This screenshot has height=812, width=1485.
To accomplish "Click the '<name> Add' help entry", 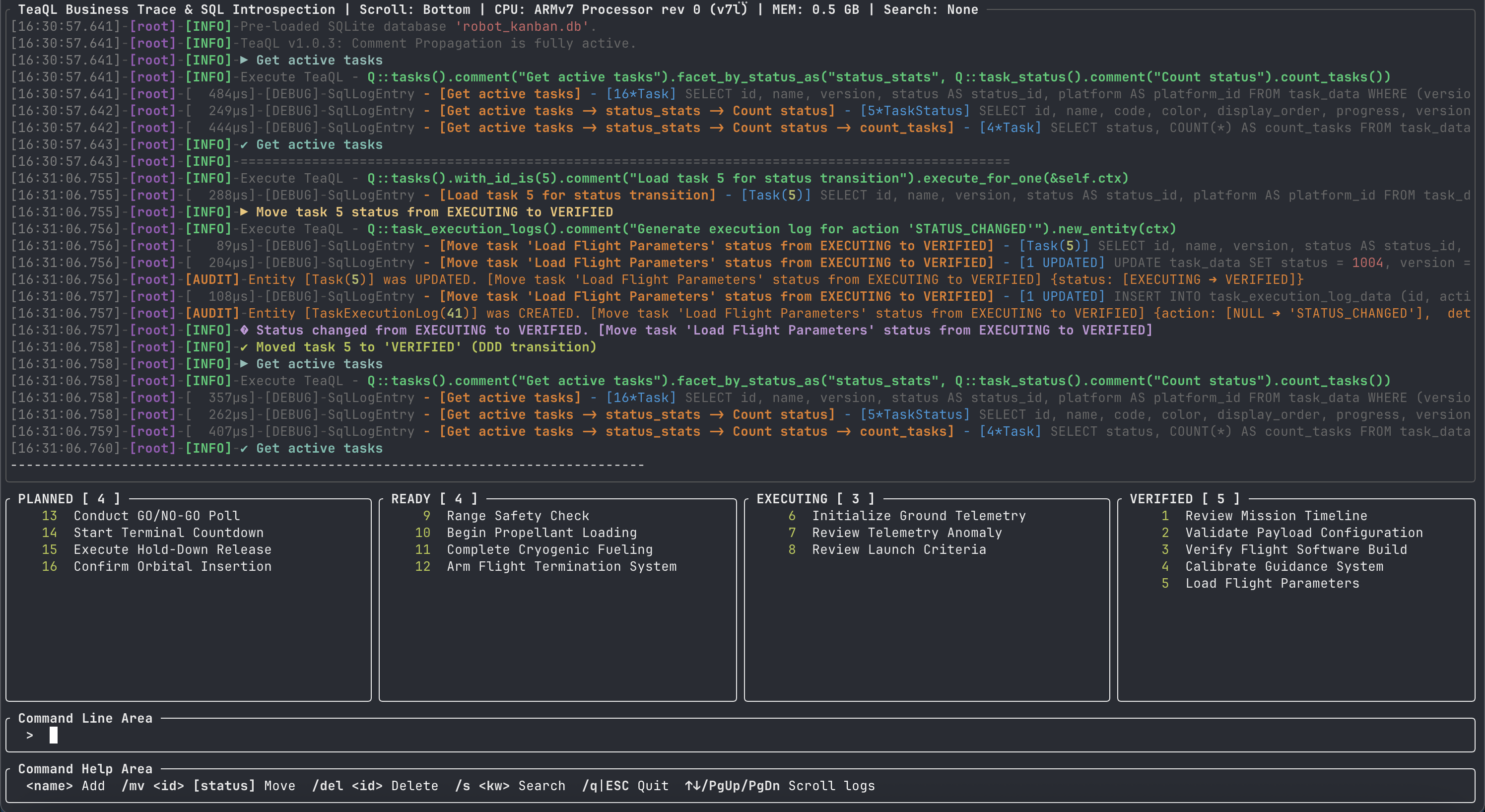I will pos(65,786).
